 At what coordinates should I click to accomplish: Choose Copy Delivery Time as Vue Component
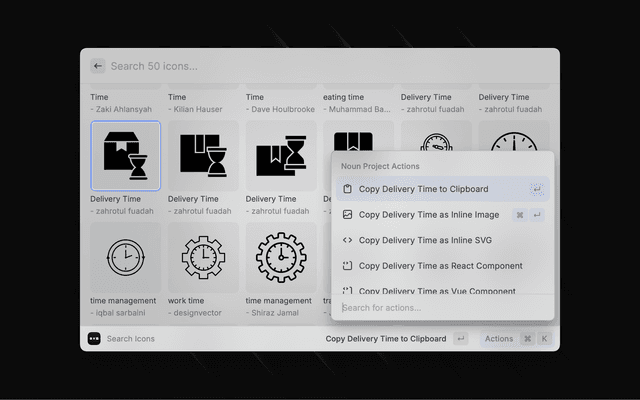coord(437,290)
